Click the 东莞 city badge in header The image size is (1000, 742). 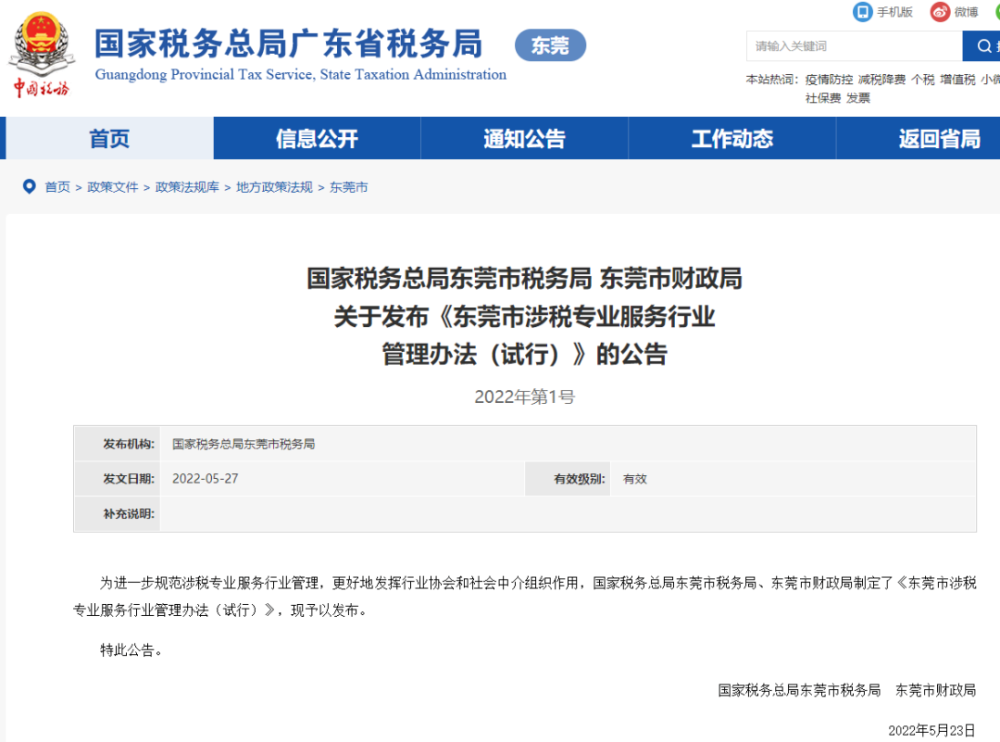550,46
